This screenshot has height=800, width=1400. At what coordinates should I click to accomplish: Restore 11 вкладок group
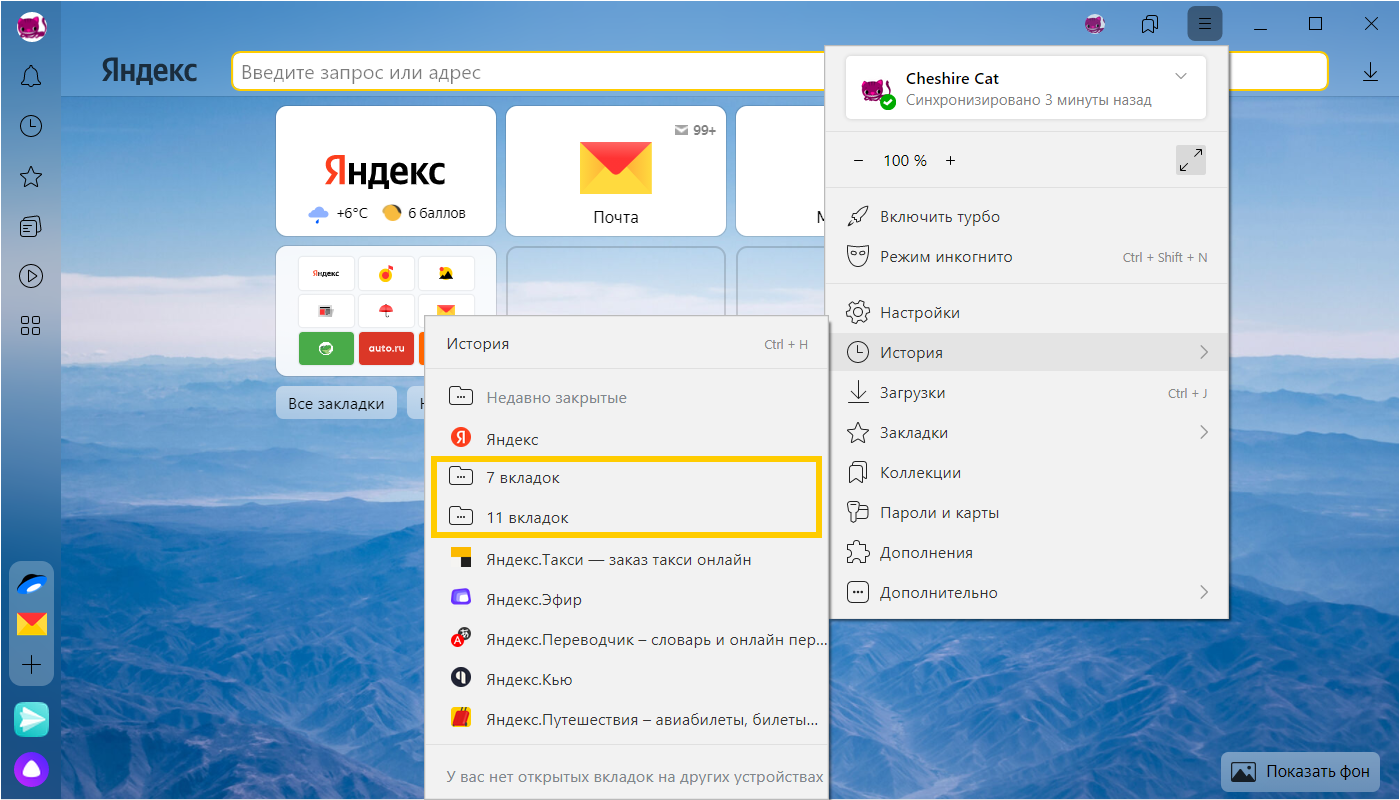pyautogui.click(x=627, y=518)
